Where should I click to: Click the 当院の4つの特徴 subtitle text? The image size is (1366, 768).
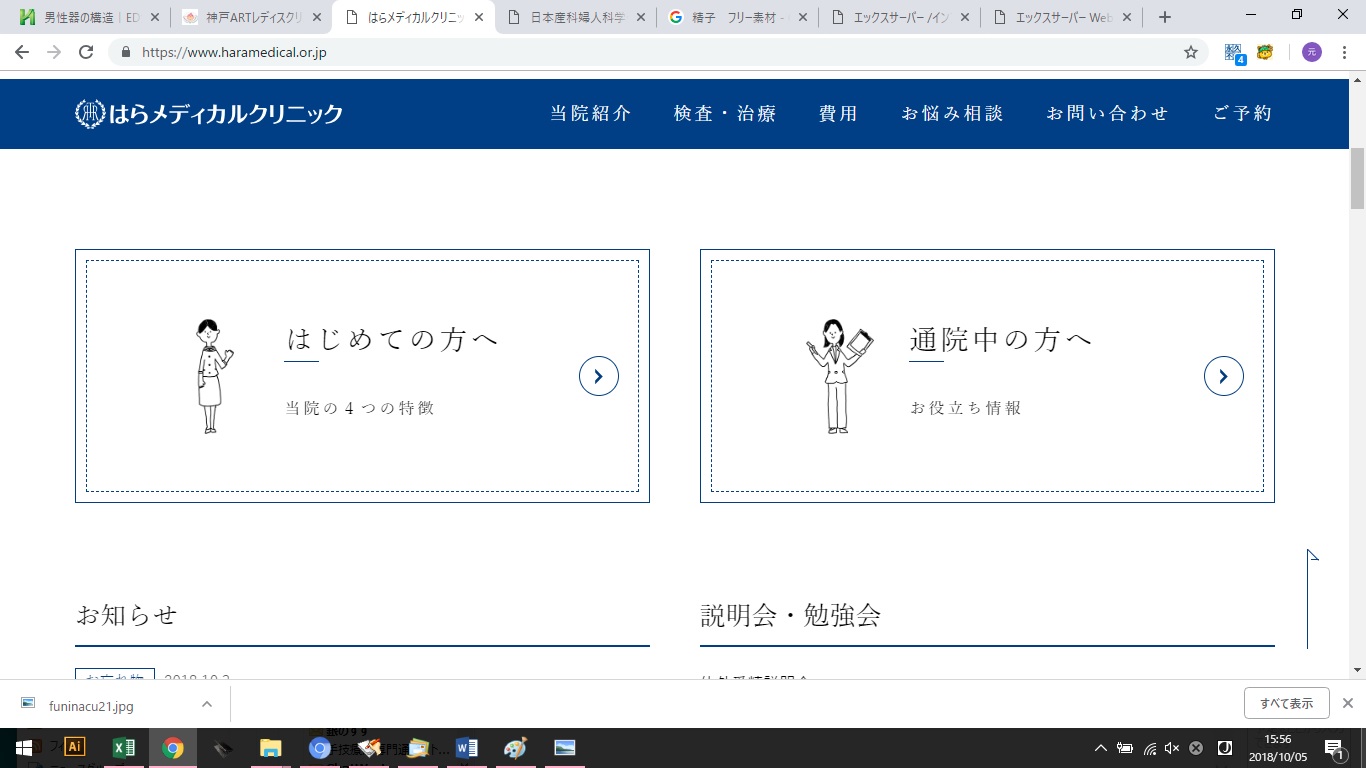[360, 408]
